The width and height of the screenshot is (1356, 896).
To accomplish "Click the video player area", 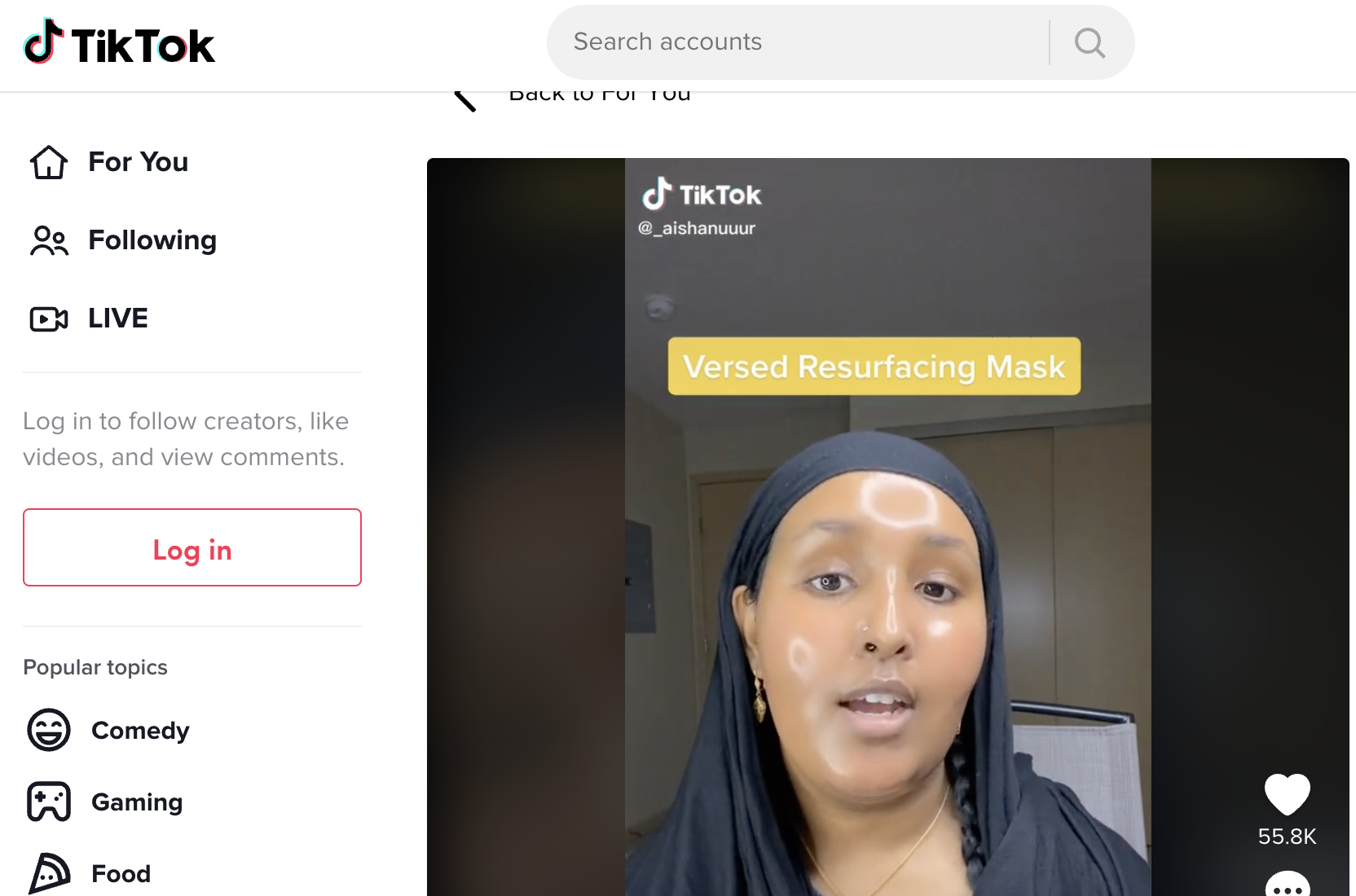I will click(x=888, y=527).
